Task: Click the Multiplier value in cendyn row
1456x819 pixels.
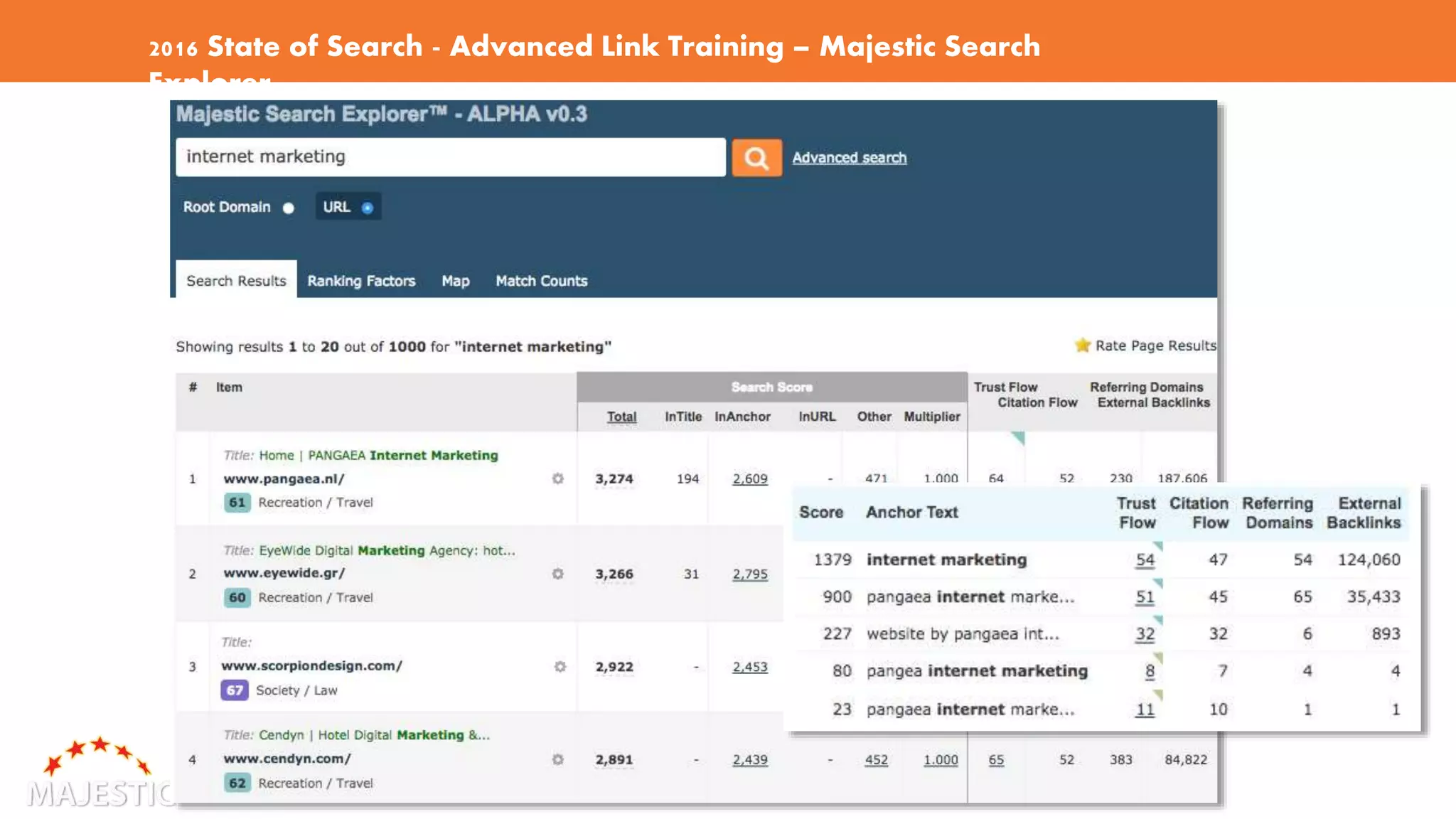Action: [941, 760]
